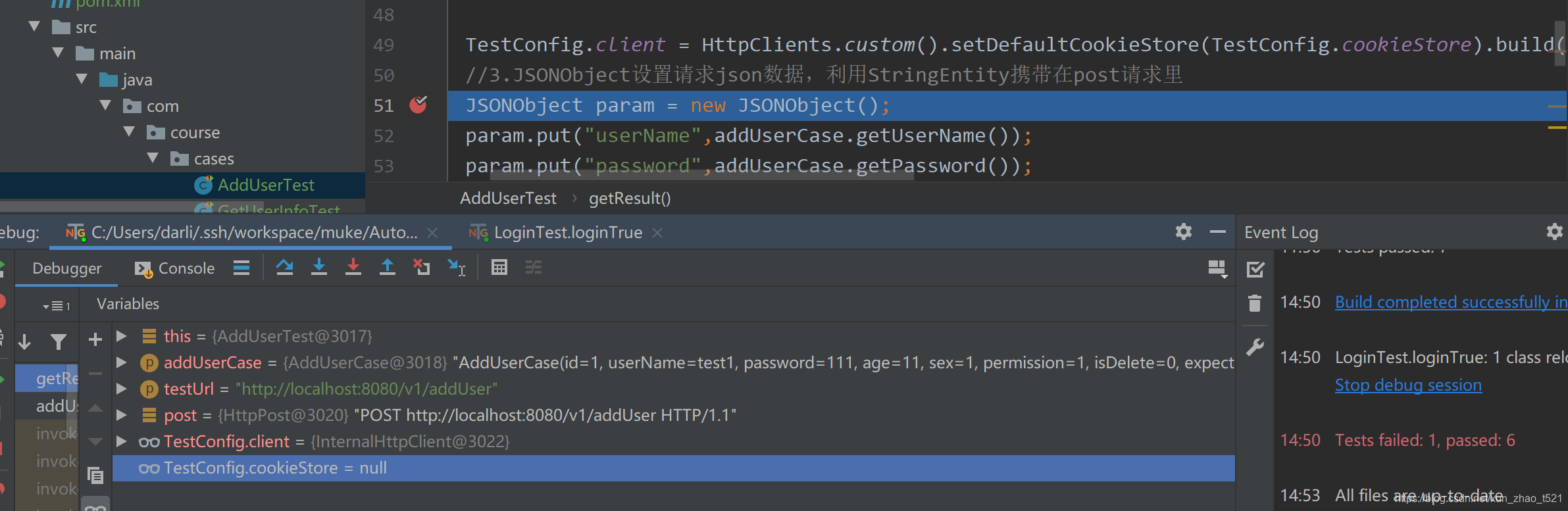Close the LoginTest.loginTrue tab

tap(657, 233)
